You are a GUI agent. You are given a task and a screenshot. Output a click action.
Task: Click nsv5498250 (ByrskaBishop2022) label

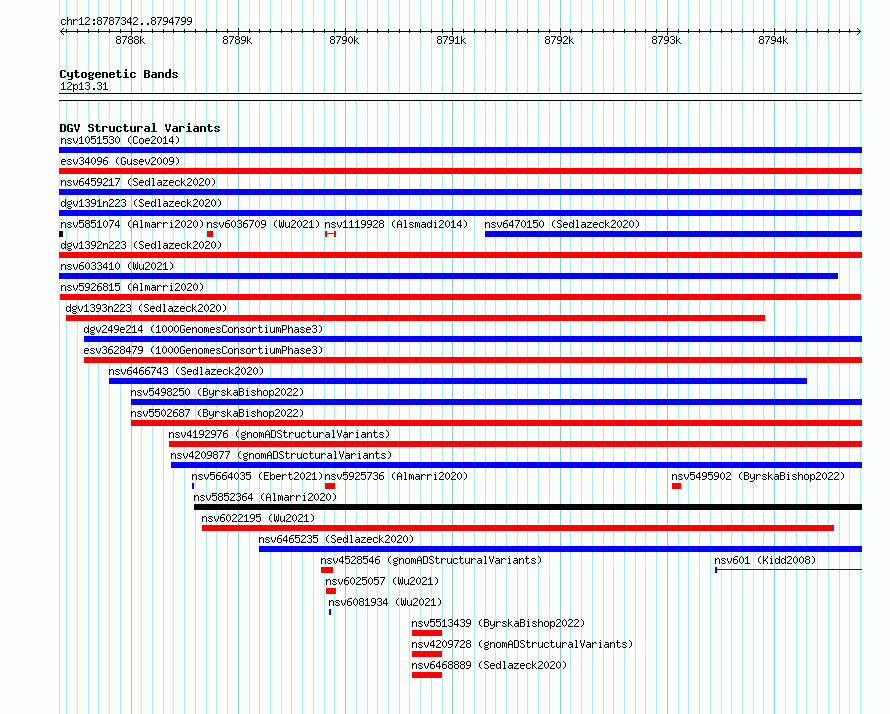click(x=217, y=392)
